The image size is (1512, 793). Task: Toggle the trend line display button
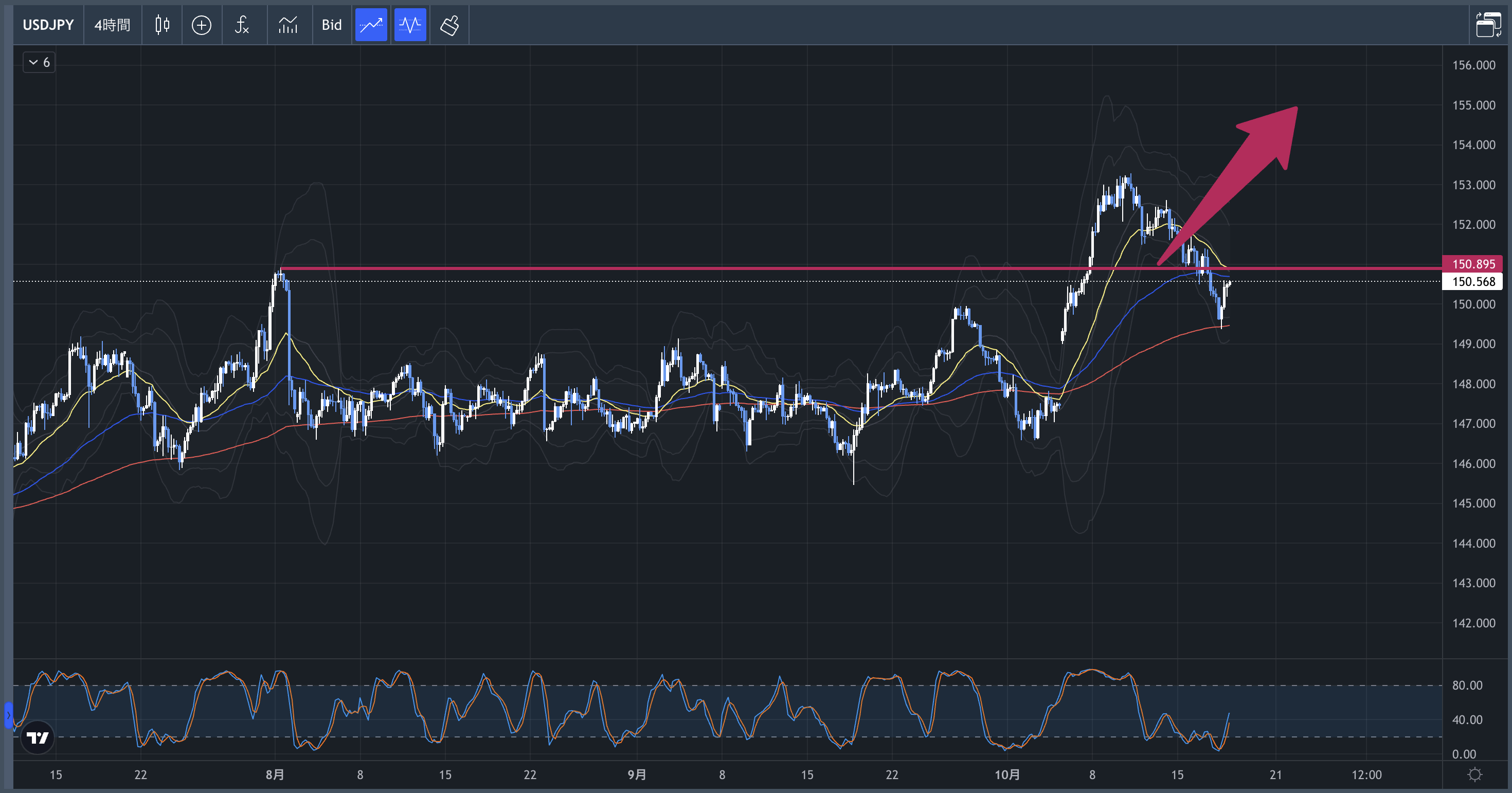(x=371, y=25)
